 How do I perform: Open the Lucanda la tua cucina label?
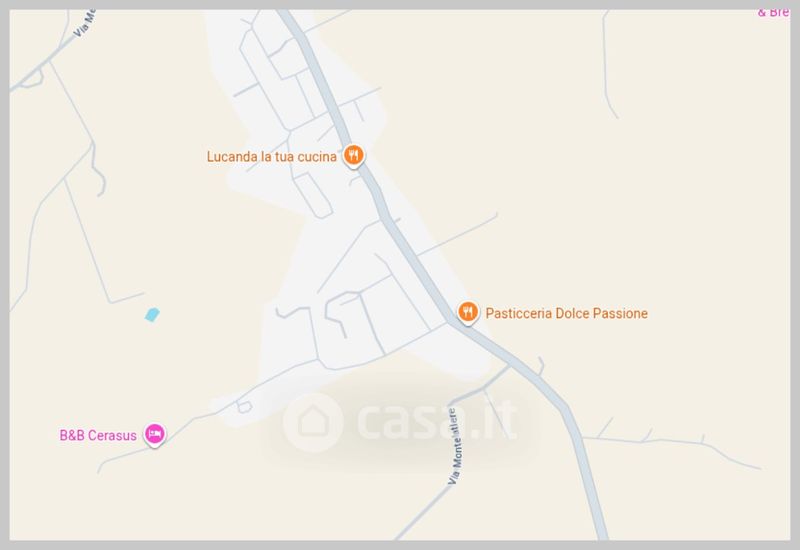coord(271,157)
